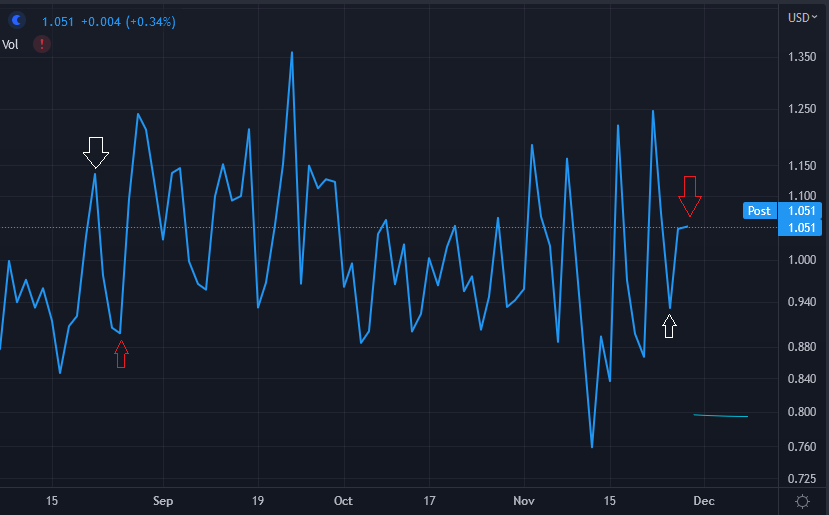Screen dimensions: 829x515
Task: Click the 1.051 last price value
Action: pyautogui.click(x=58, y=22)
